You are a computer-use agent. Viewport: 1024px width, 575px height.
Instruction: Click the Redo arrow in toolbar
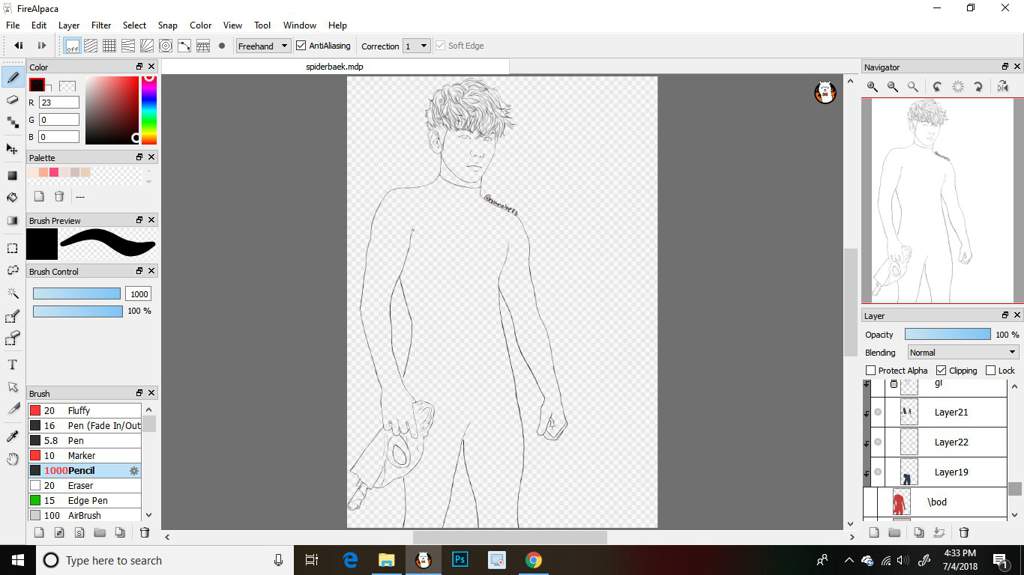(41, 46)
